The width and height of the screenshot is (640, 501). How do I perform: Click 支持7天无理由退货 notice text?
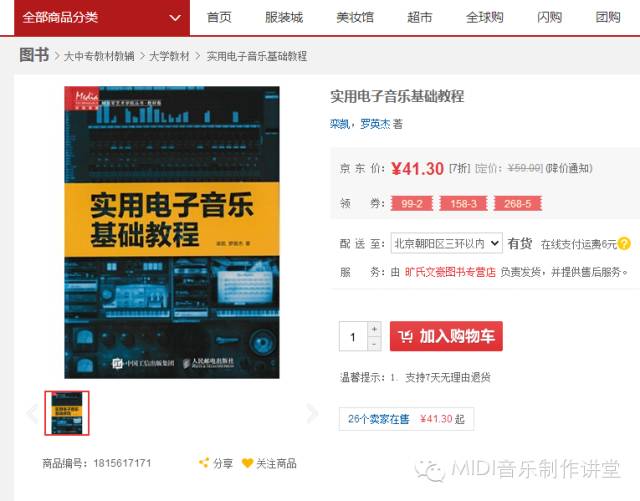pos(448,377)
